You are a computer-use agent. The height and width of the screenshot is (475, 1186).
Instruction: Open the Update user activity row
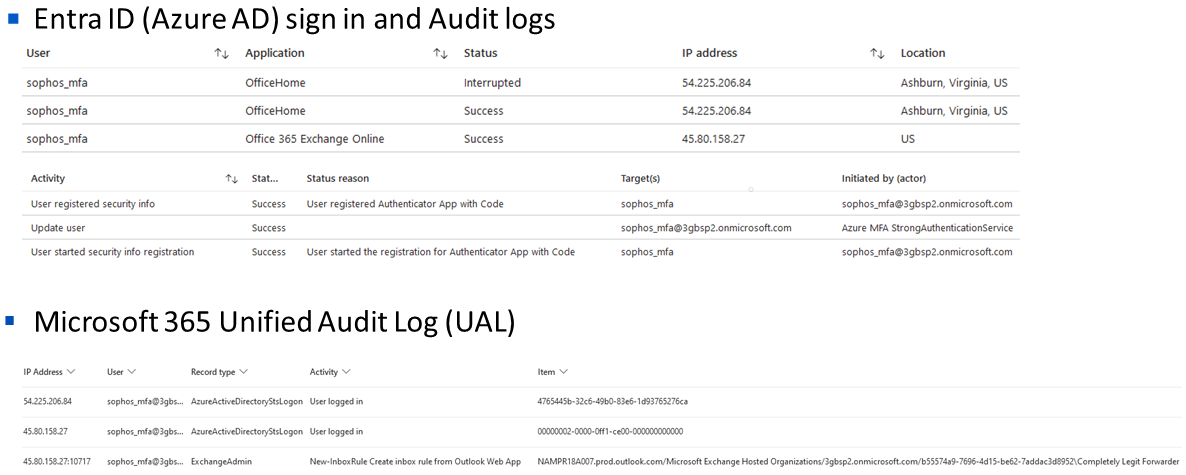pyautogui.click(x=57, y=228)
